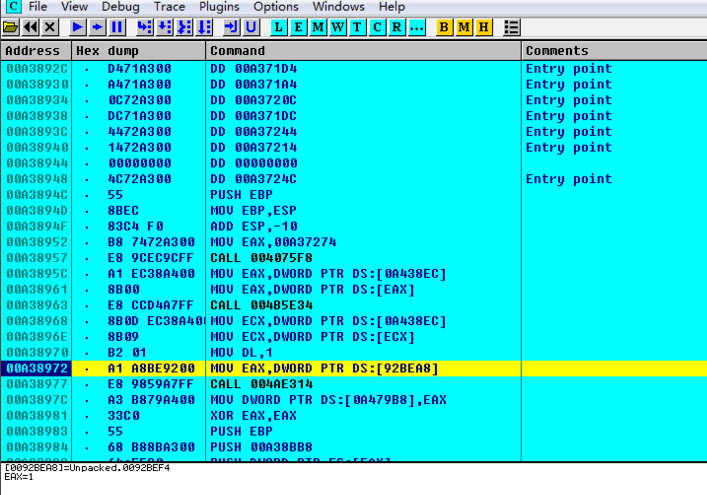Image resolution: width=707 pixels, height=495 pixels.
Task: Select the MOV EBP,ESP command
Action: 253,211
